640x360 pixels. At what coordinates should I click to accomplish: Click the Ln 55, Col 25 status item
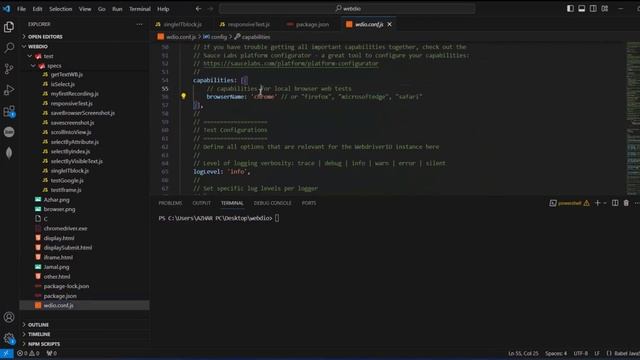(523, 353)
